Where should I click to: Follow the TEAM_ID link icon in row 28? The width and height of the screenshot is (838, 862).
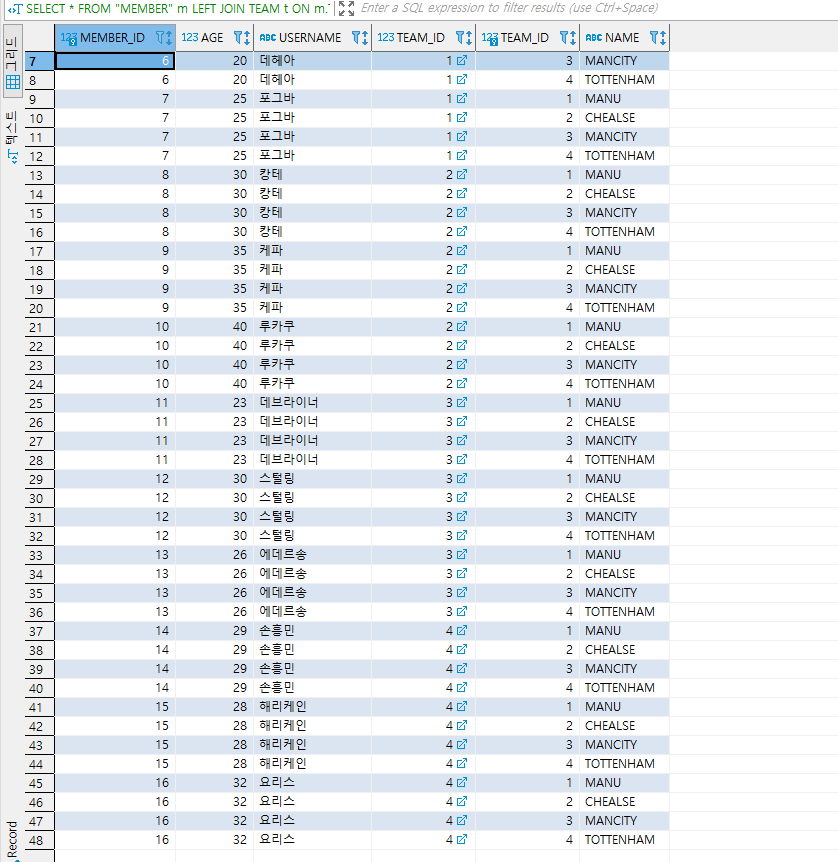(x=462, y=459)
